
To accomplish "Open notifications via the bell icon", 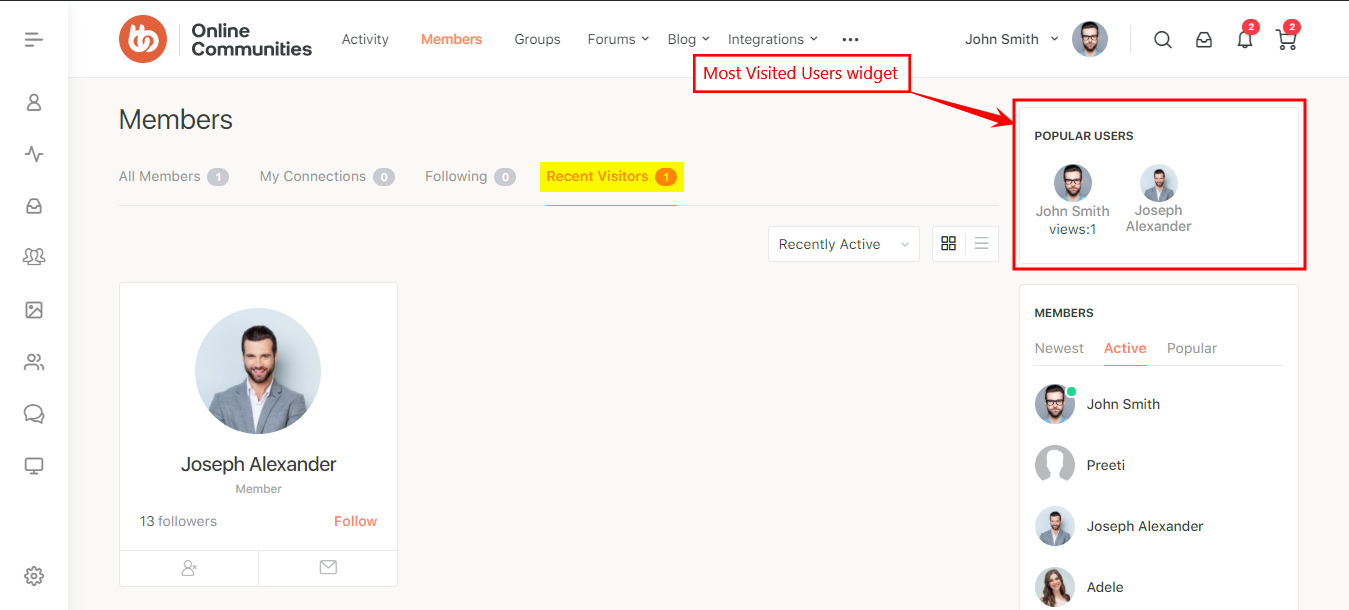I will [1244, 39].
